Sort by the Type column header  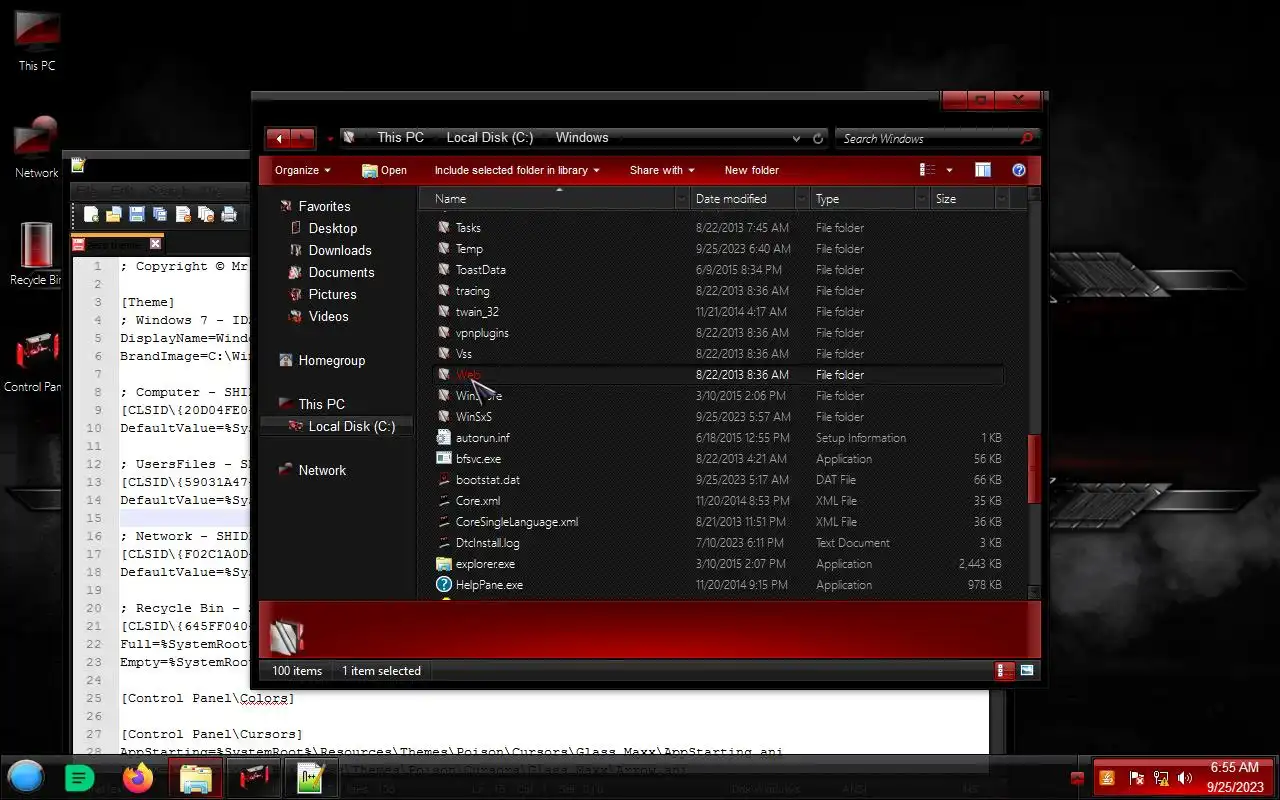tap(827, 199)
